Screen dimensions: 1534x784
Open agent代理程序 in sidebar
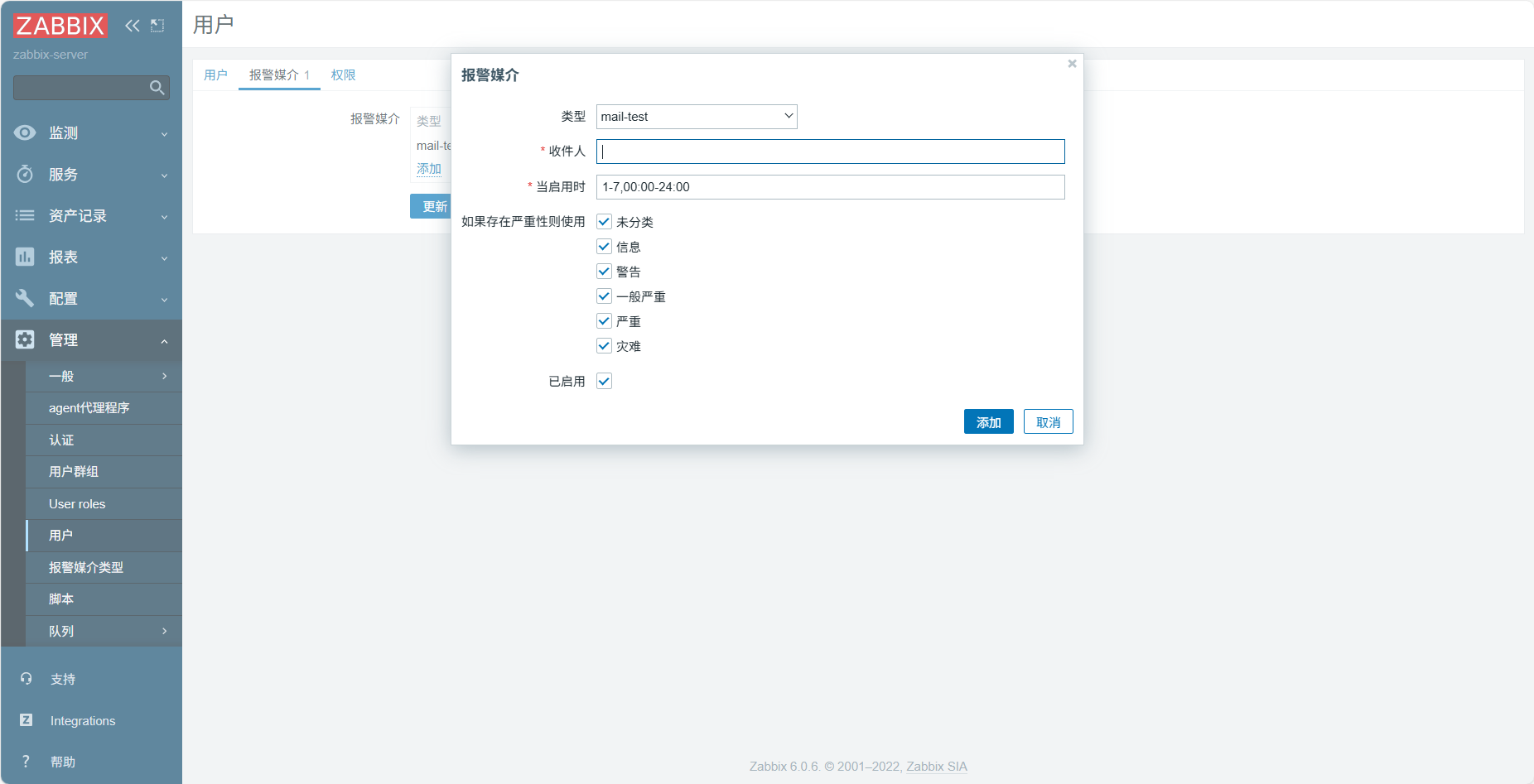(104, 408)
